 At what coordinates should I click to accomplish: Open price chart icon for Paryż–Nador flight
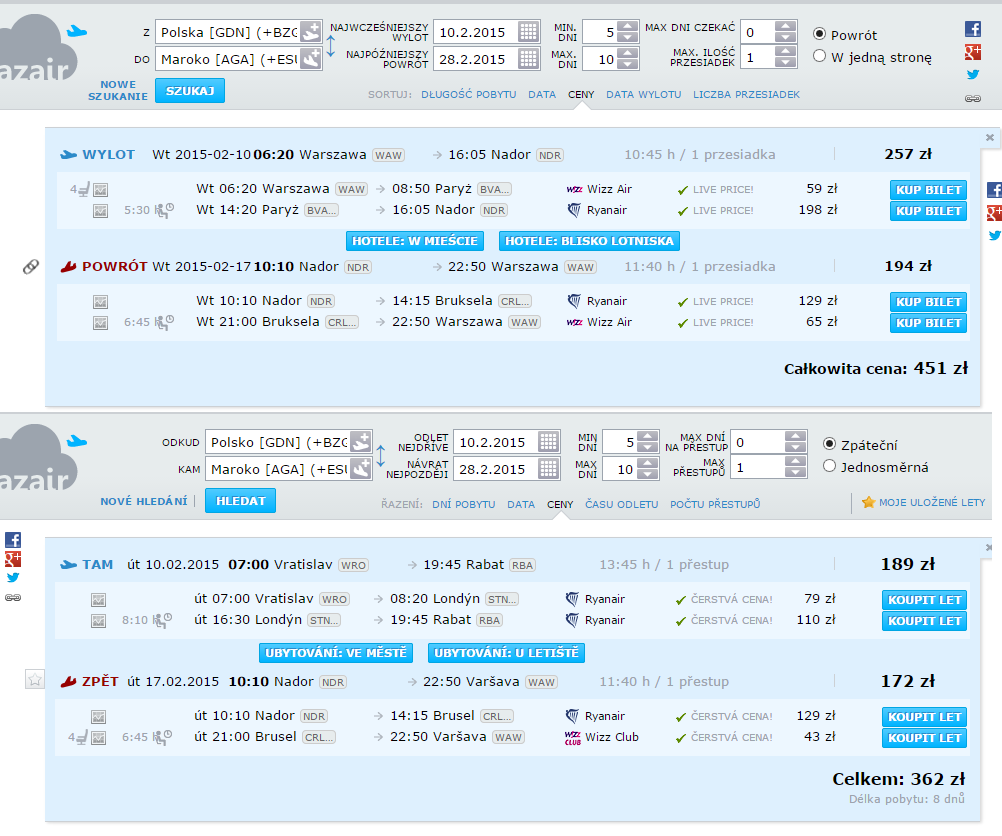pos(100,211)
